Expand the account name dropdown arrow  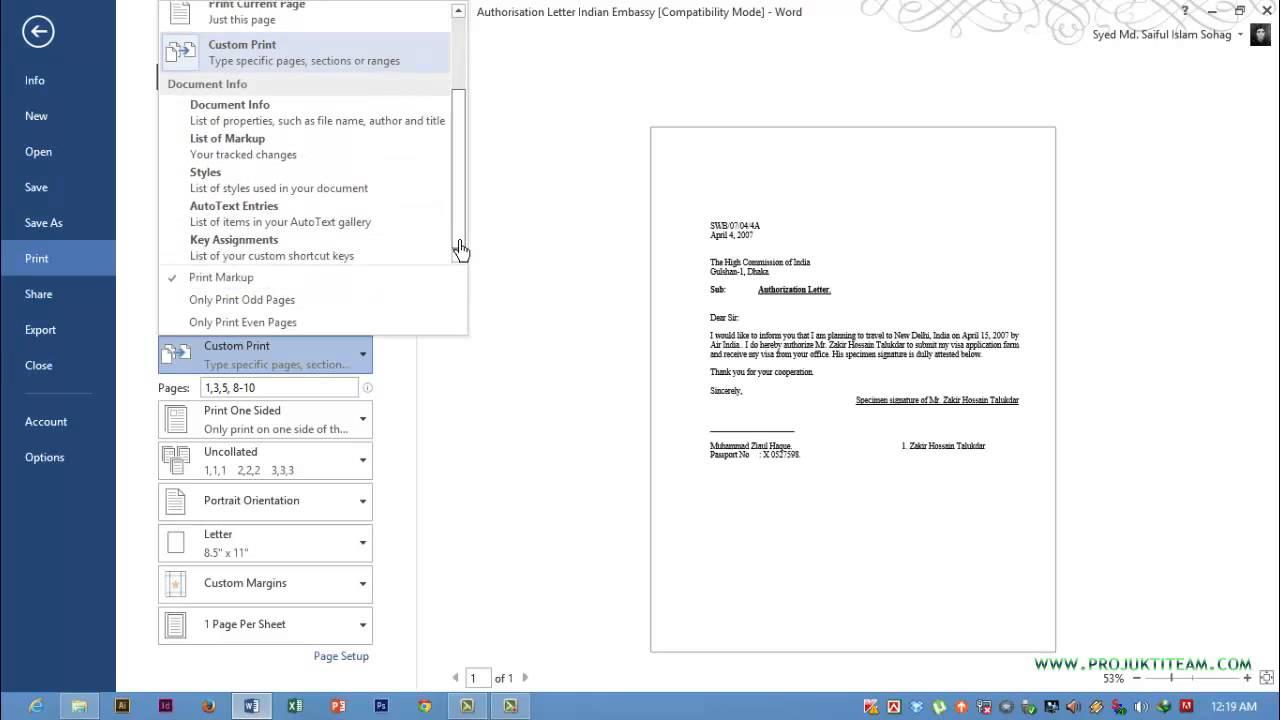[x=1240, y=35]
